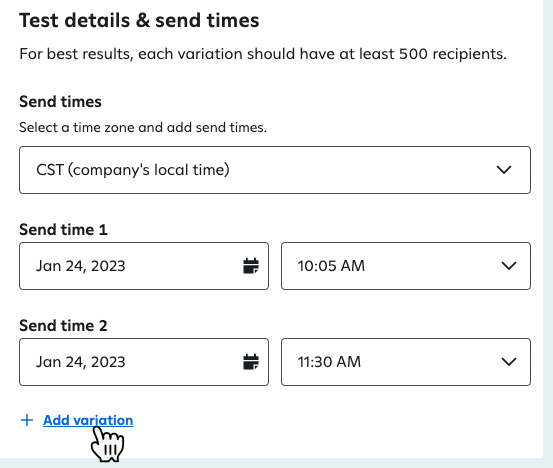
Task: Click the Send time 1 label
Action: coord(63,230)
